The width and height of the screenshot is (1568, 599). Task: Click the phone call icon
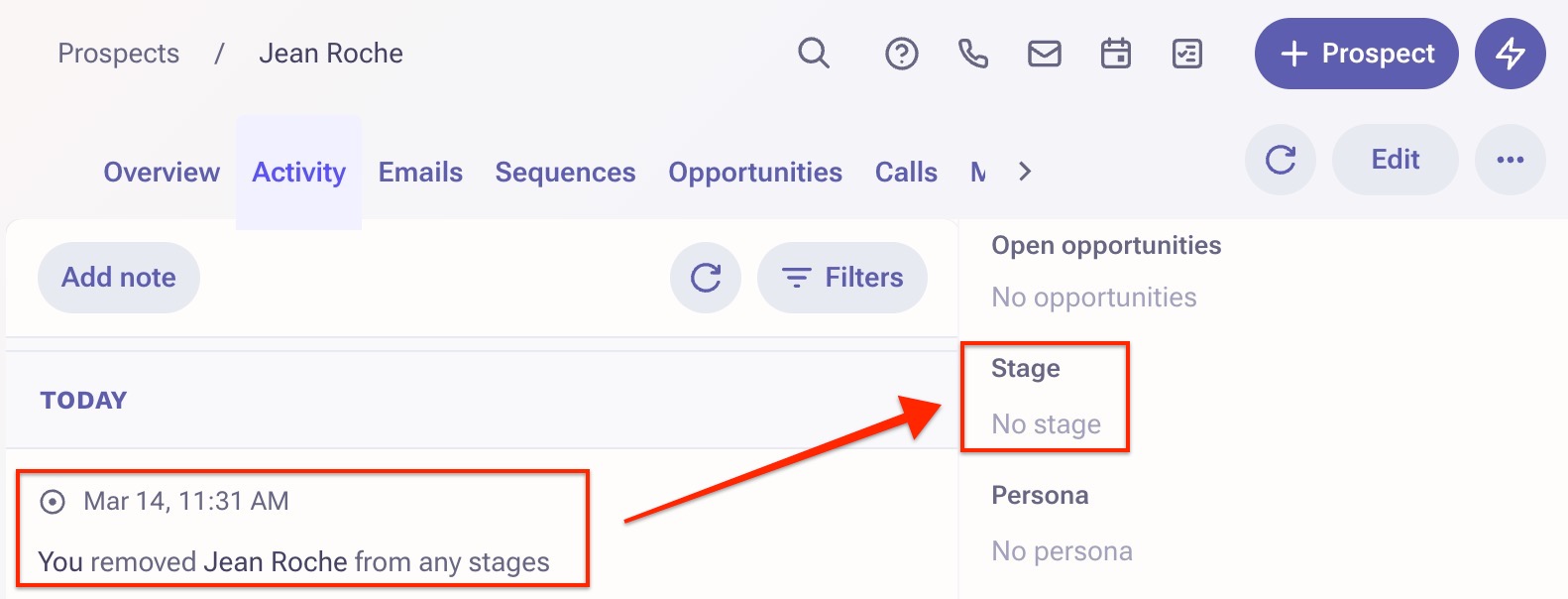point(973,53)
